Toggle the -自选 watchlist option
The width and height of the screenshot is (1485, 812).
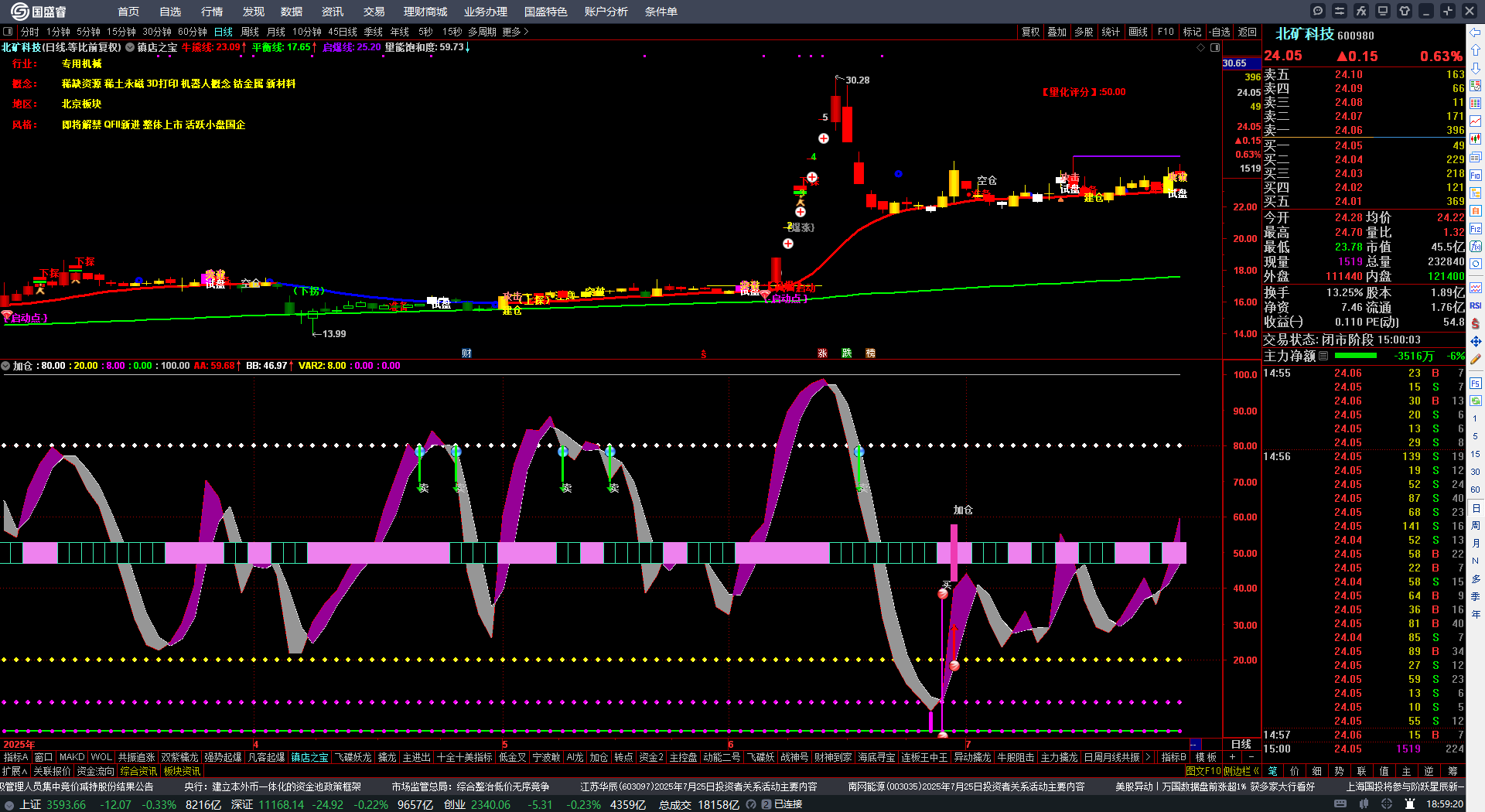pos(1220,32)
